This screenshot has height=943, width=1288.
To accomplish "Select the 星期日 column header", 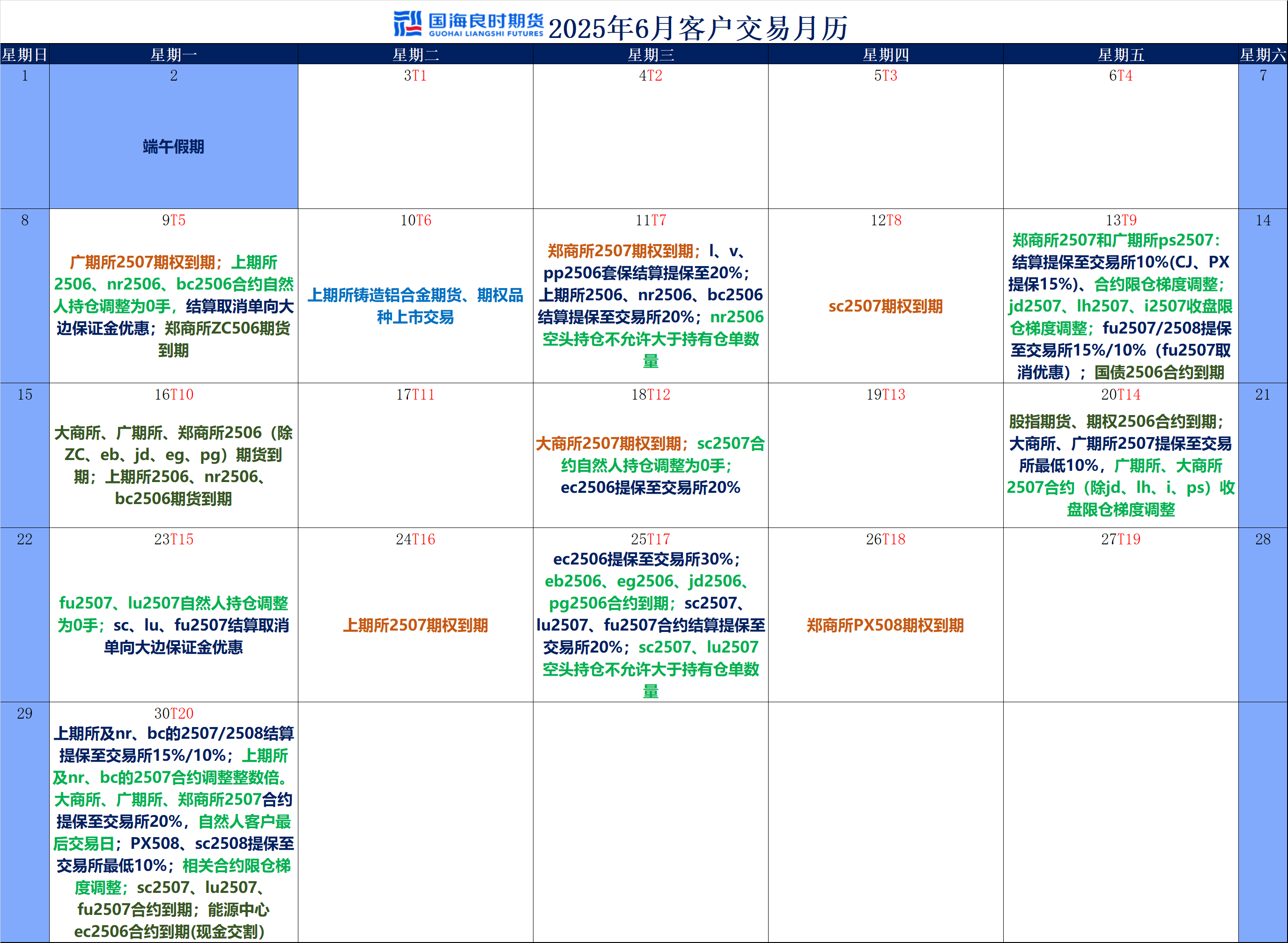I will pos(24,55).
